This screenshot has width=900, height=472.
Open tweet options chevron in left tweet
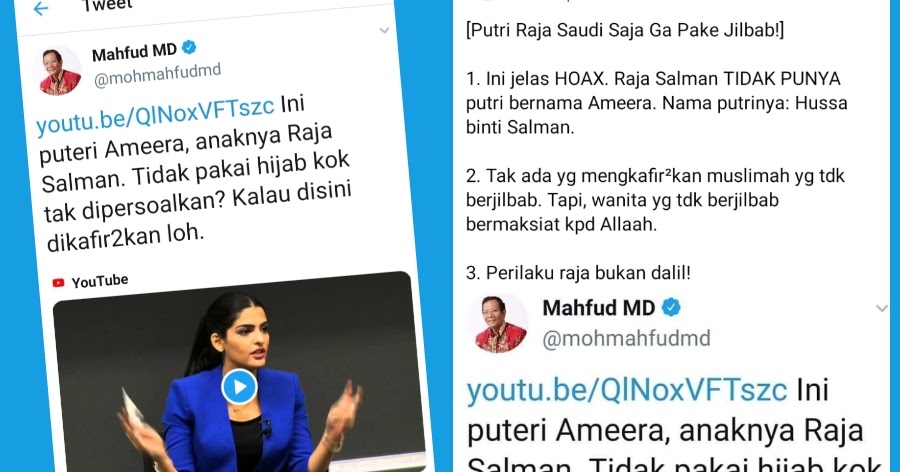[385, 30]
